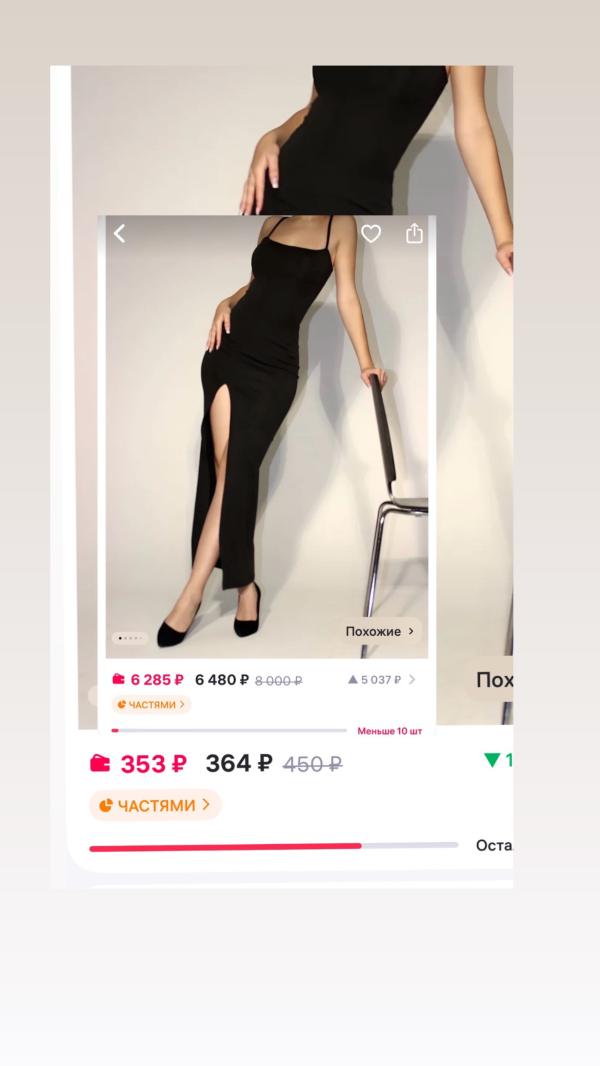Screen dimensions: 600x1066
Task: Click the wallet icon beside 6 285 ₽
Action: tap(119, 679)
